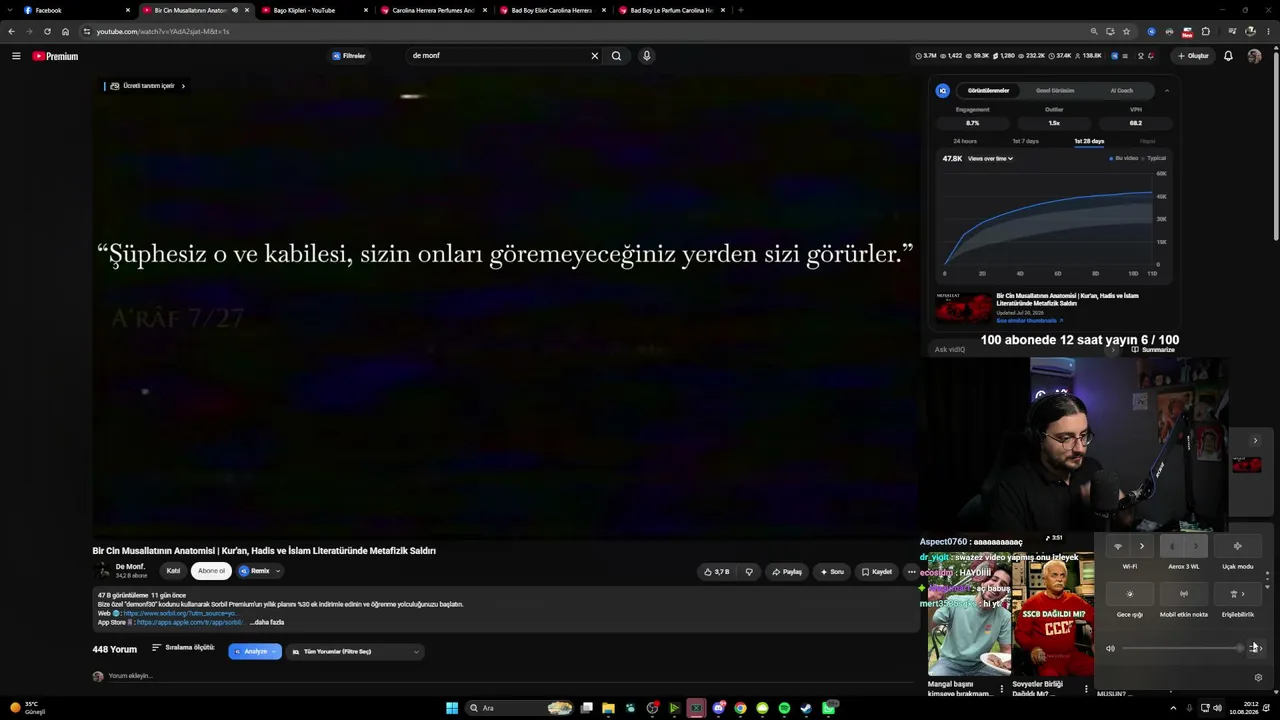Click the address bar URL
This screenshot has height=720, width=1280.
click(x=163, y=31)
